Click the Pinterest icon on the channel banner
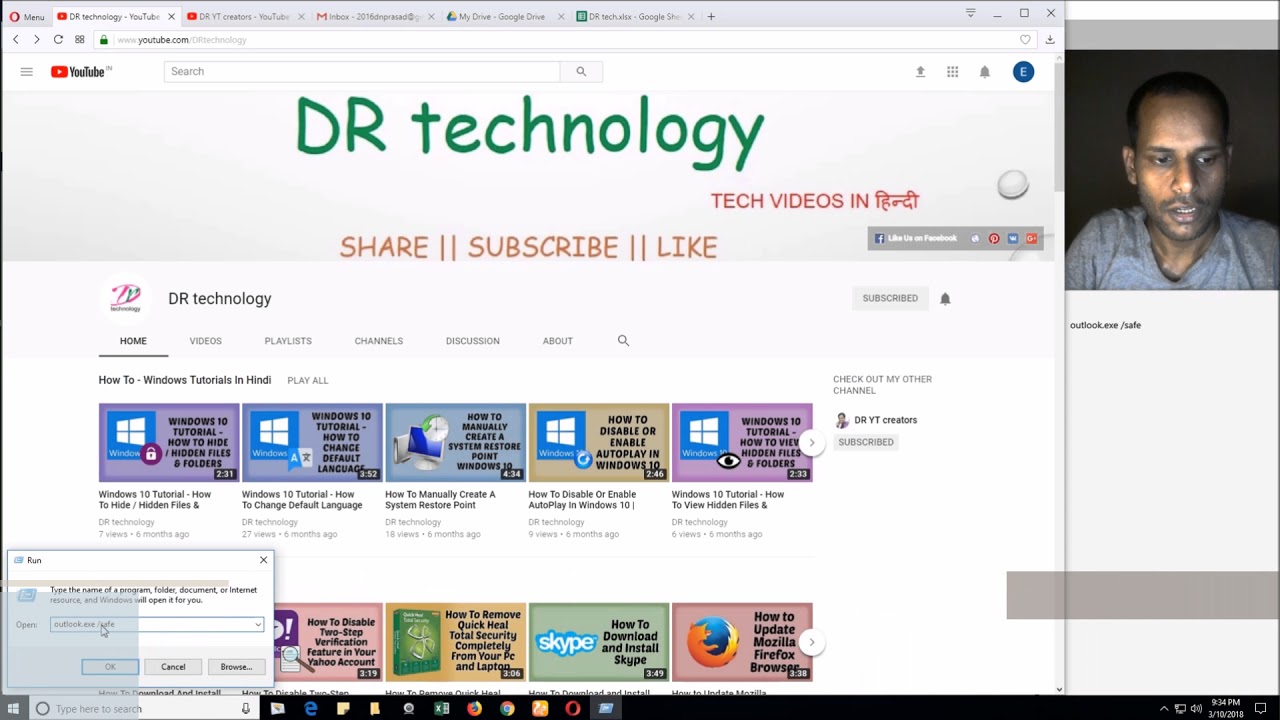This screenshot has width=1280, height=720. tap(994, 239)
